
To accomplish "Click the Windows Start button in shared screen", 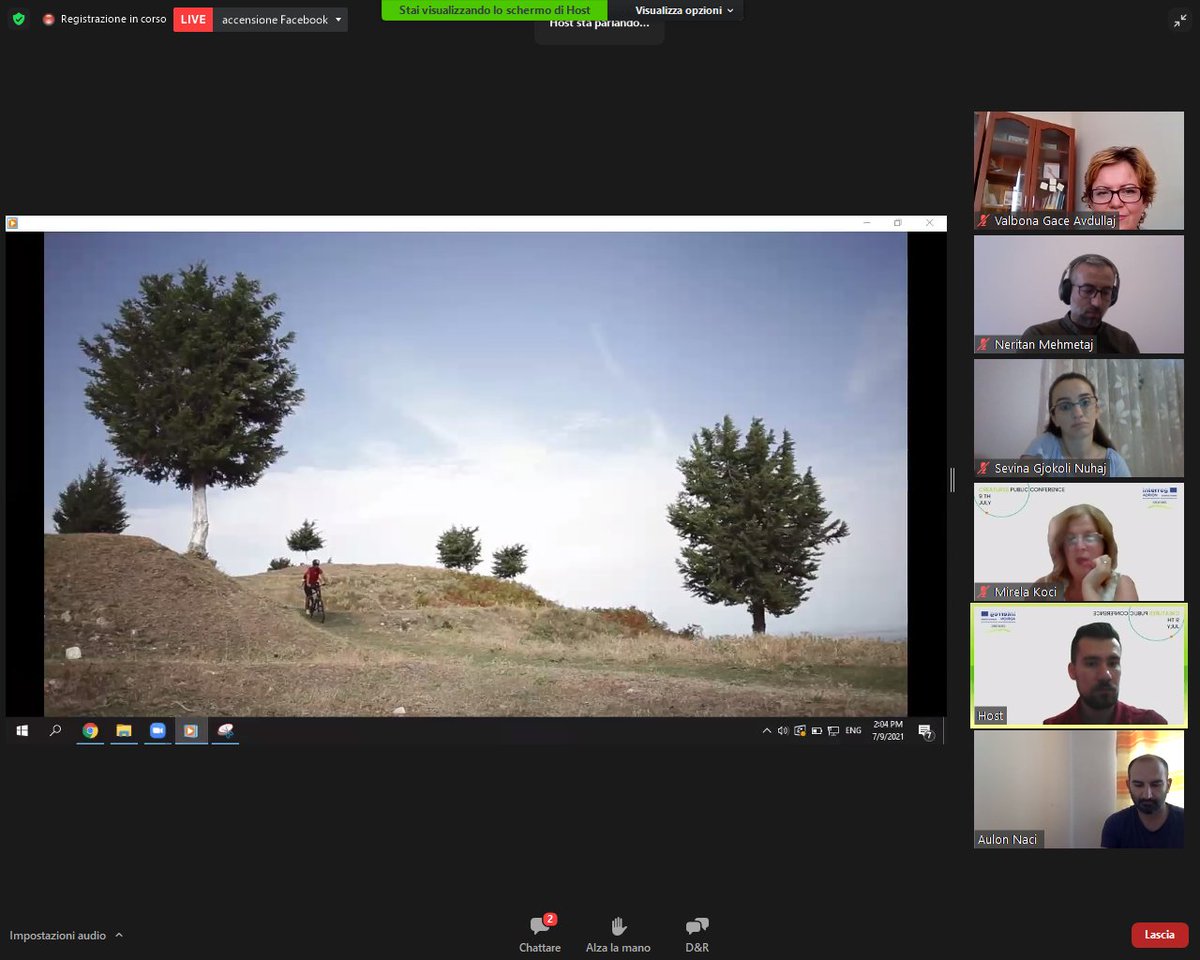I will point(22,731).
